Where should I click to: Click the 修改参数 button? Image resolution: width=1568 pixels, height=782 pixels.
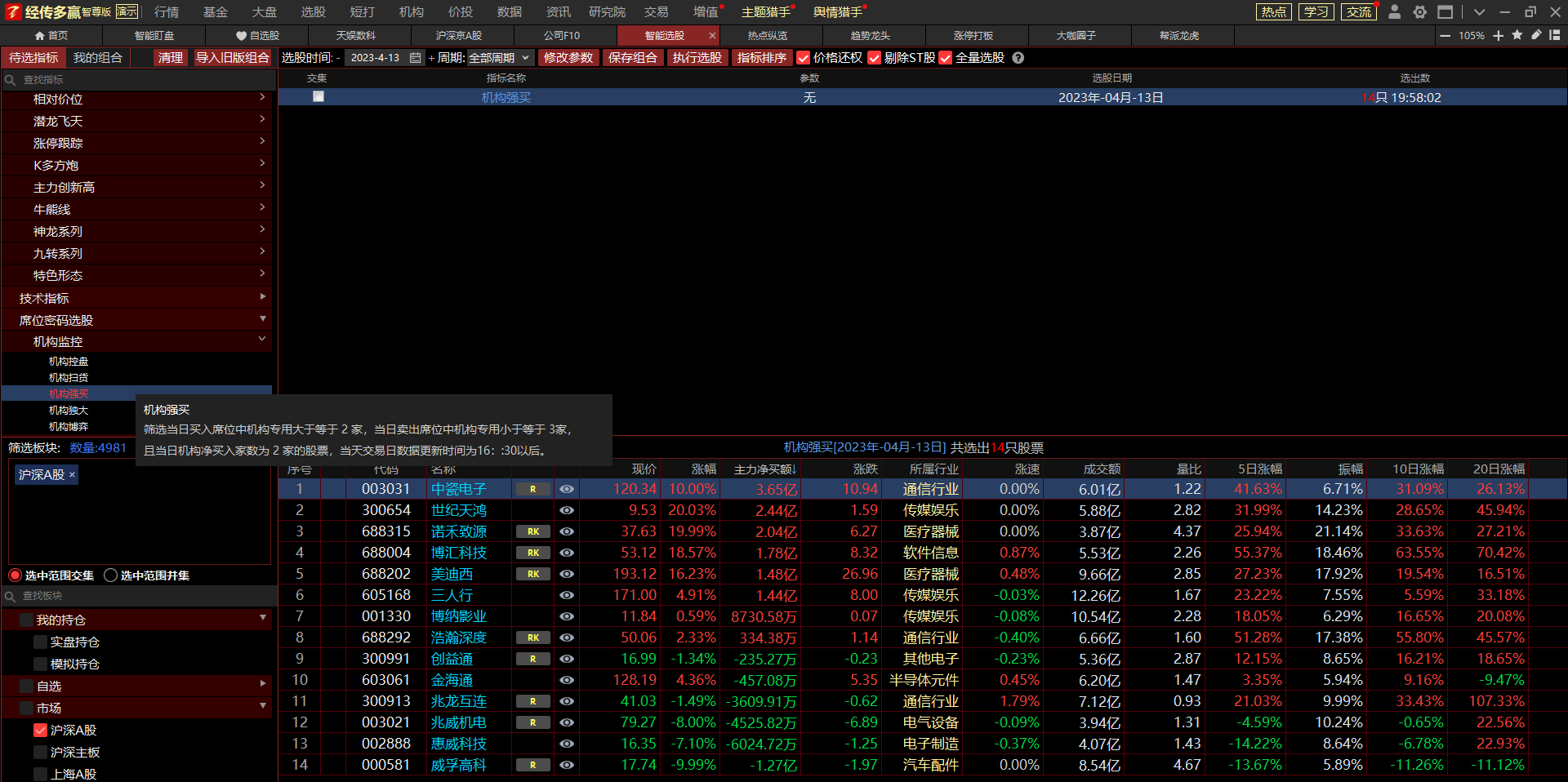(568, 58)
